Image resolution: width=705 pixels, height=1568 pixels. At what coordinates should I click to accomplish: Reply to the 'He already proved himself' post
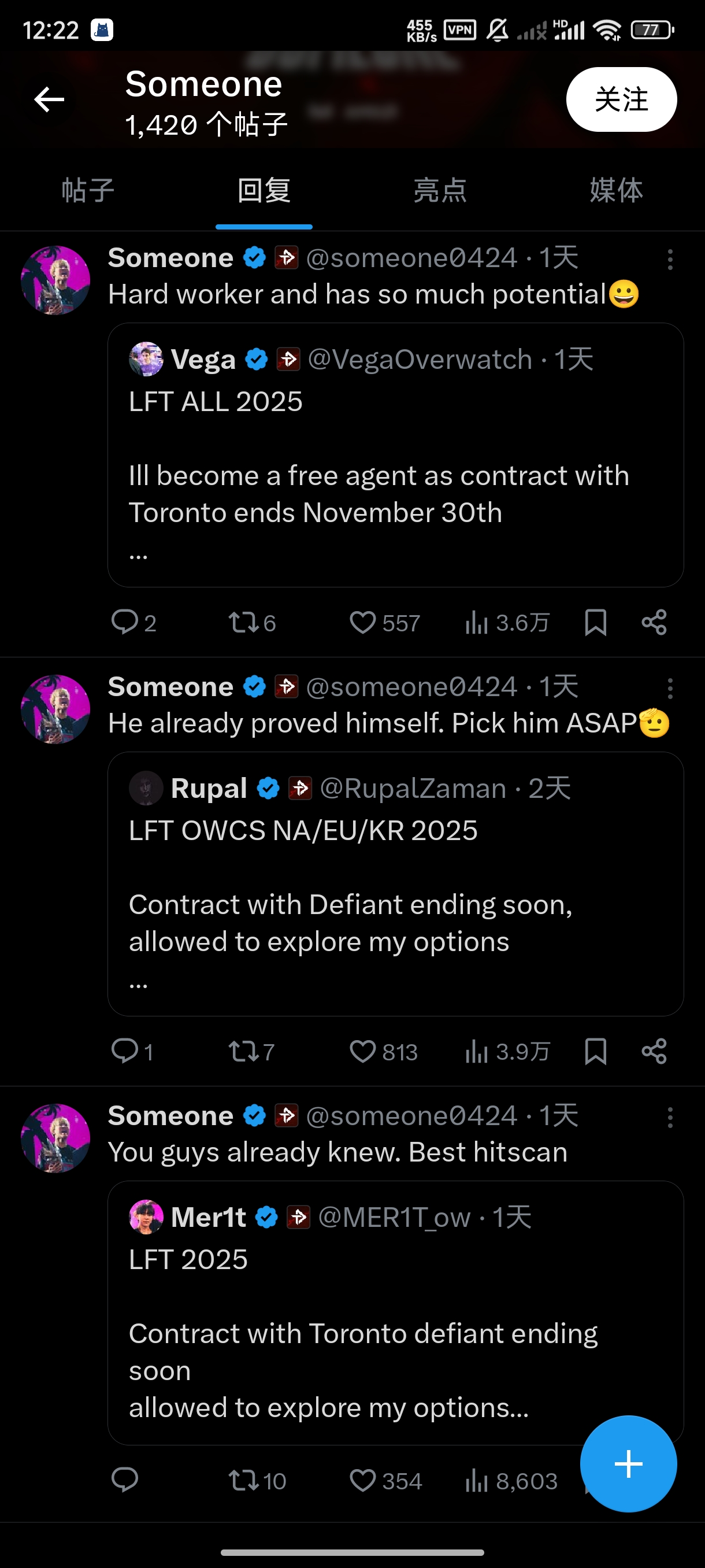125,1051
